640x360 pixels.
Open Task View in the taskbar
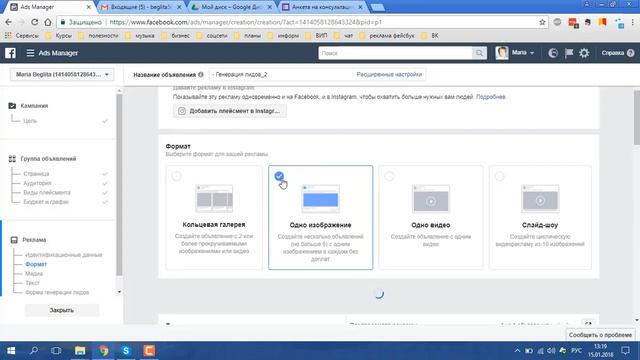[56, 351]
